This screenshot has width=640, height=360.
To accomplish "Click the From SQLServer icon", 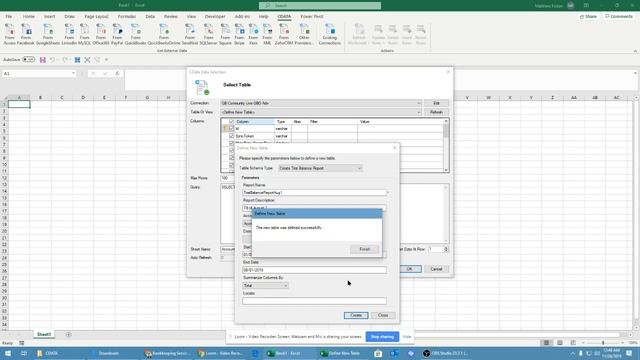I will tap(209, 34).
